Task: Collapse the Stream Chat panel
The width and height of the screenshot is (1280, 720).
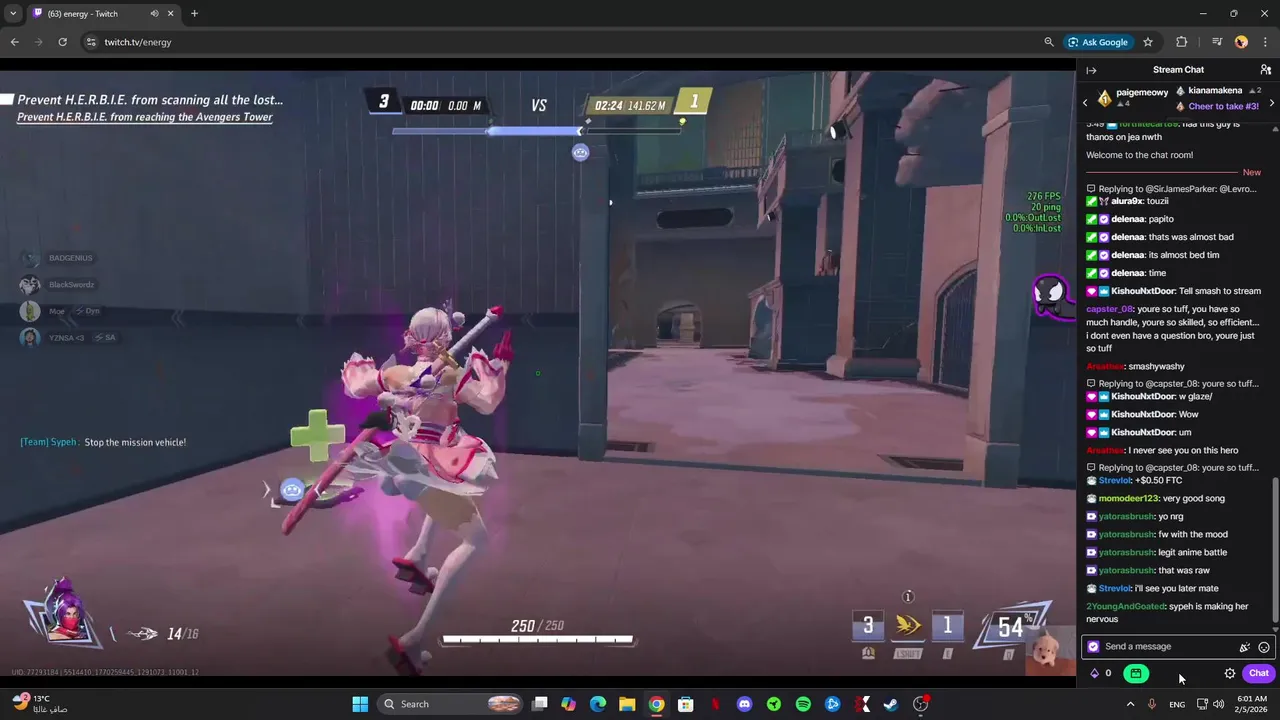Action: (1091, 70)
